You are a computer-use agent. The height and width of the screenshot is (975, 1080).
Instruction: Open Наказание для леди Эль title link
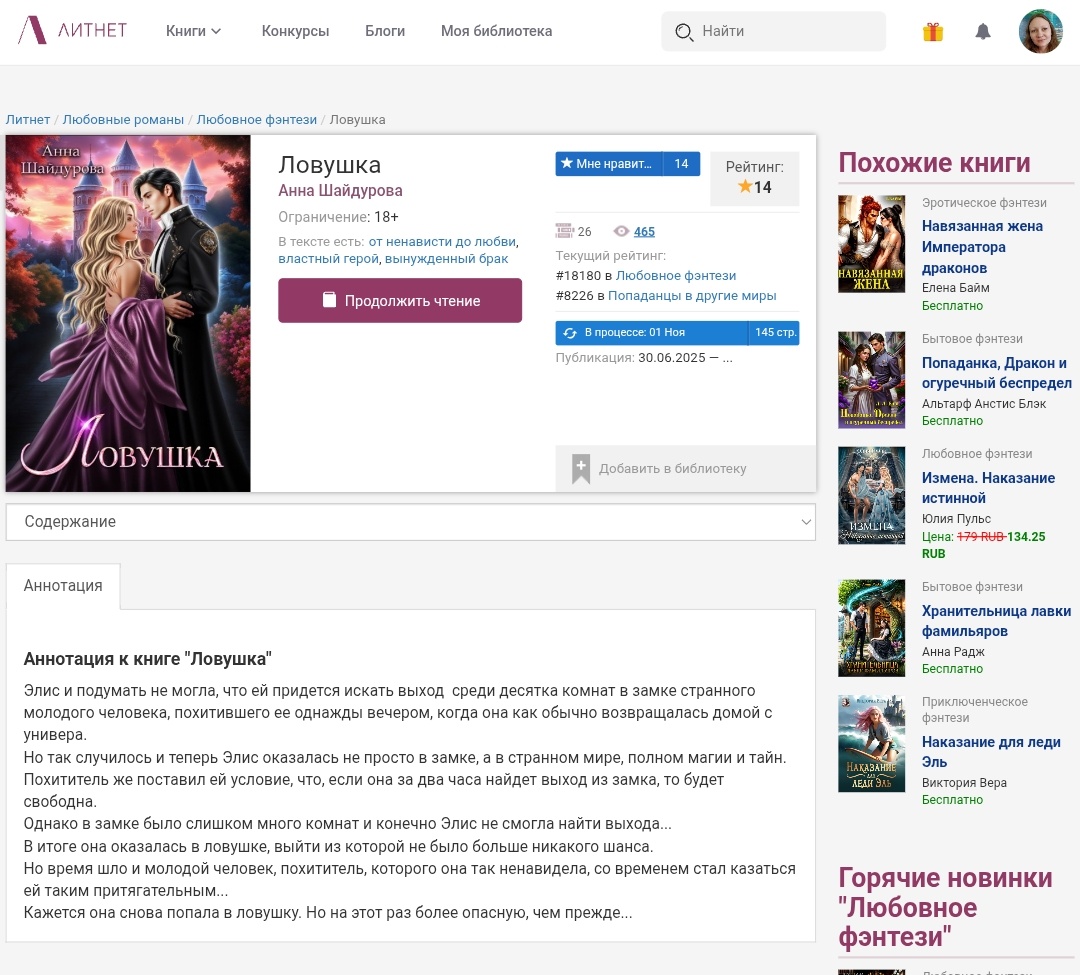point(991,751)
